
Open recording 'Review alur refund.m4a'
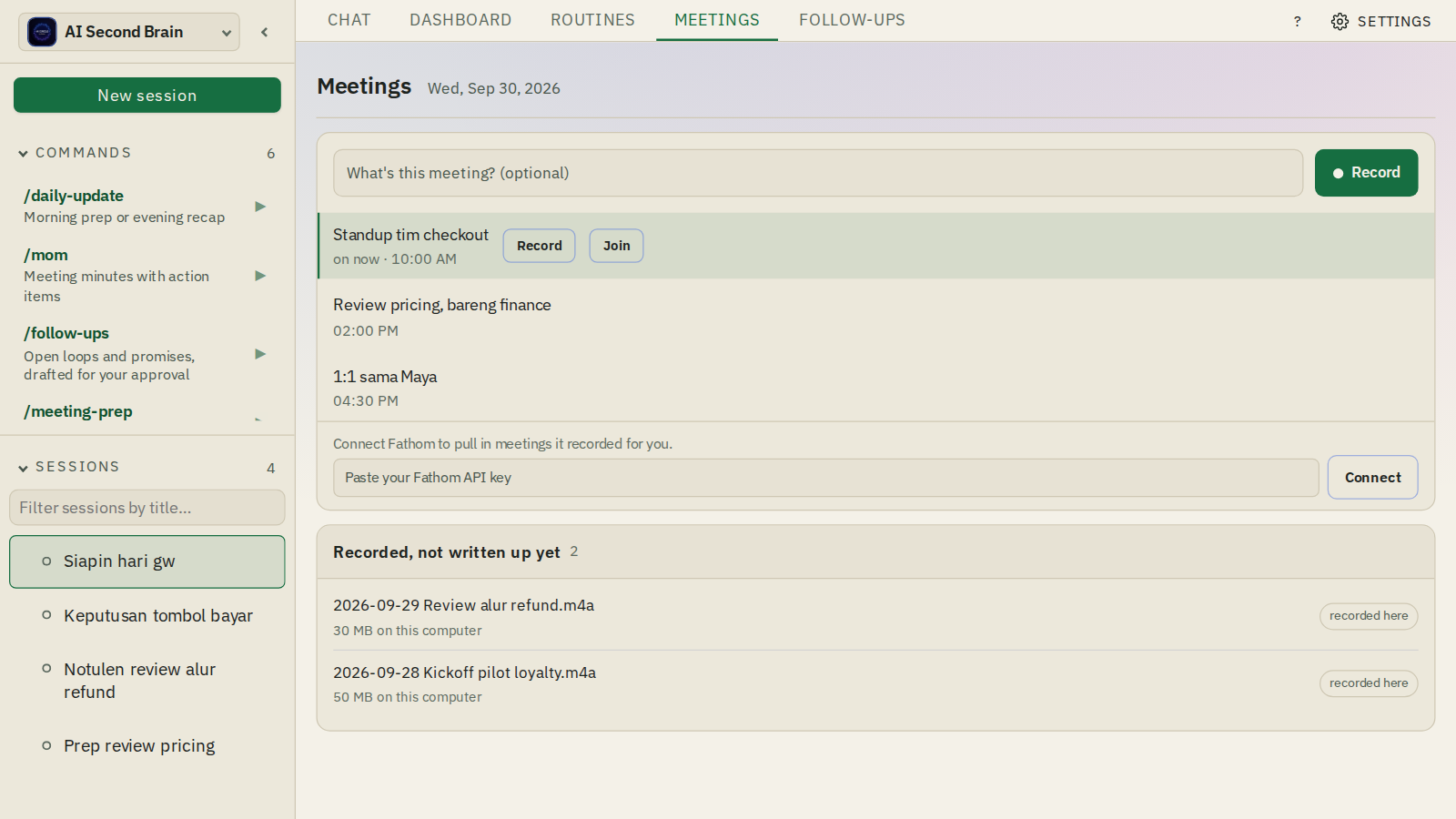coord(463,605)
